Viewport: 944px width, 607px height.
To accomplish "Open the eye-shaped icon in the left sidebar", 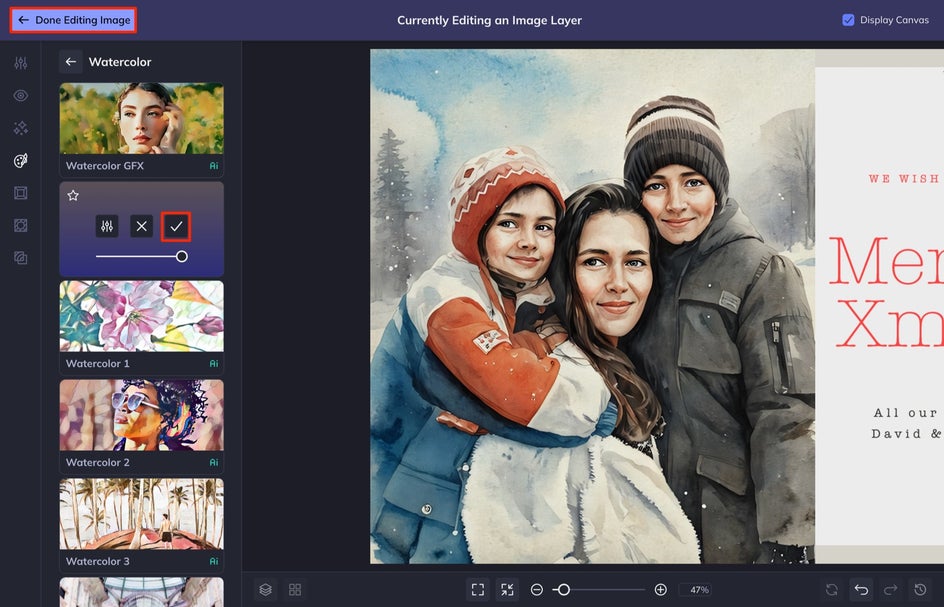I will tap(20, 95).
